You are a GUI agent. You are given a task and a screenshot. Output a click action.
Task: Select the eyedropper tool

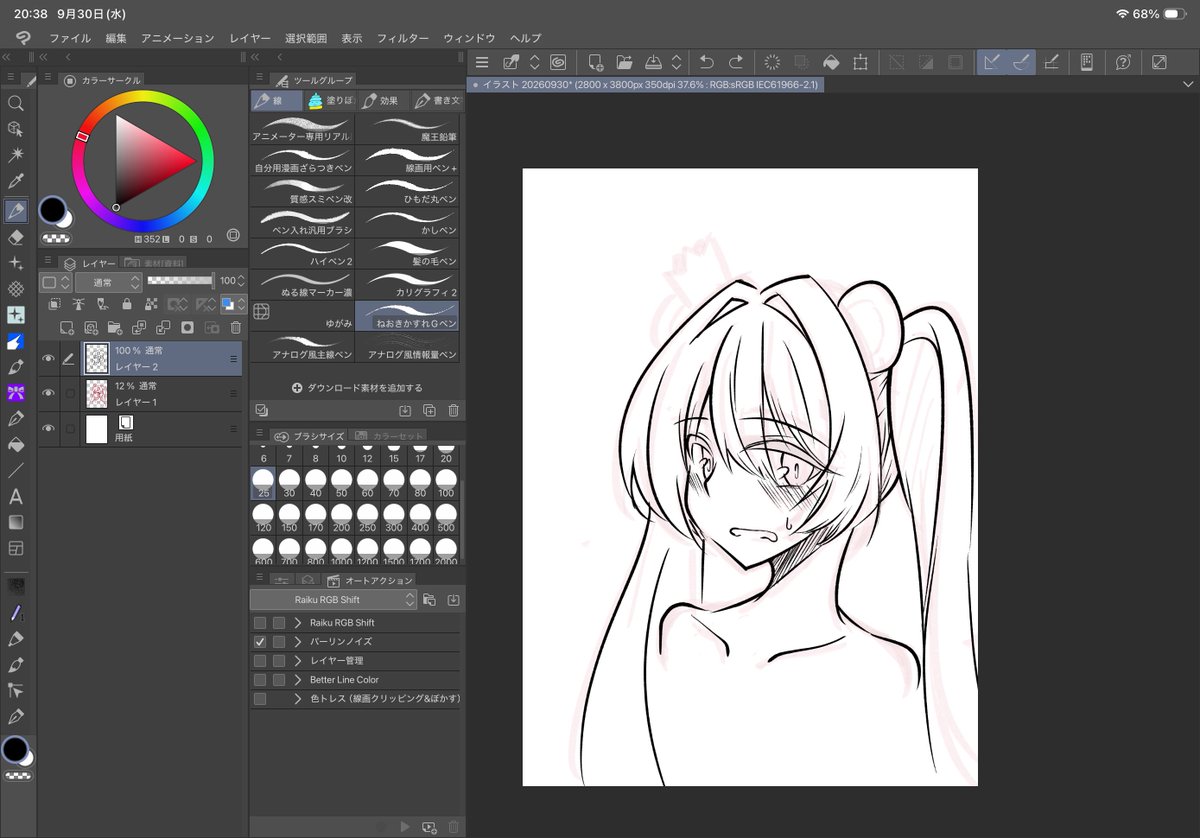(x=15, y=182)
